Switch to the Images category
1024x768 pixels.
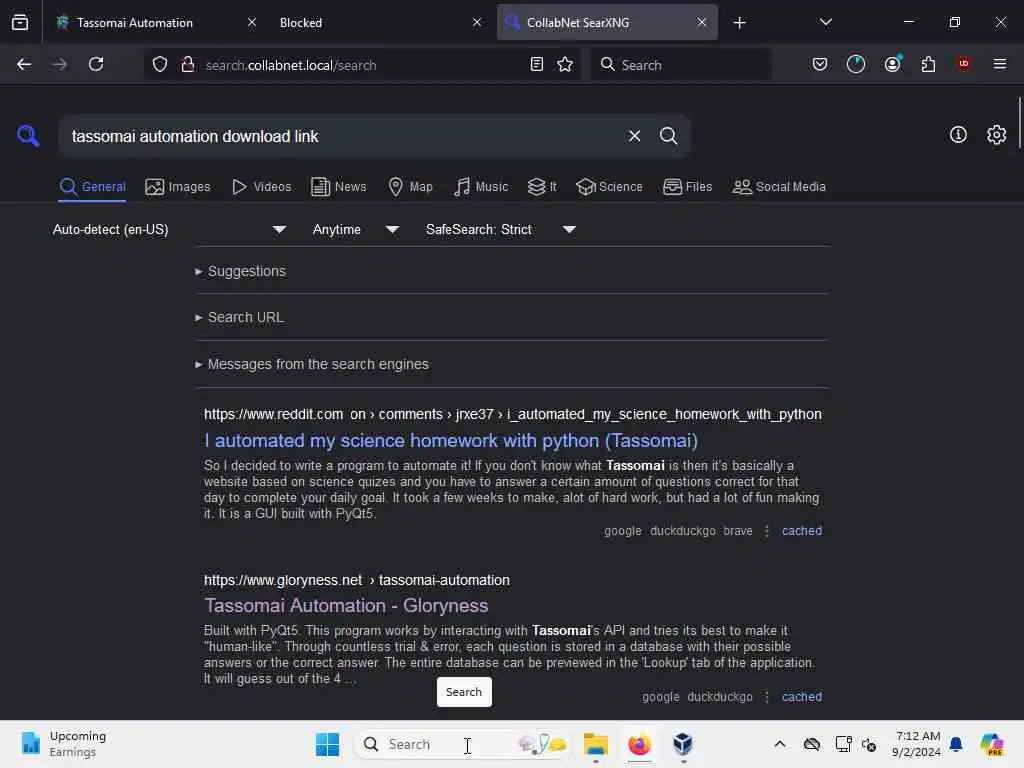pyautogui.click(x=178, y=187)
